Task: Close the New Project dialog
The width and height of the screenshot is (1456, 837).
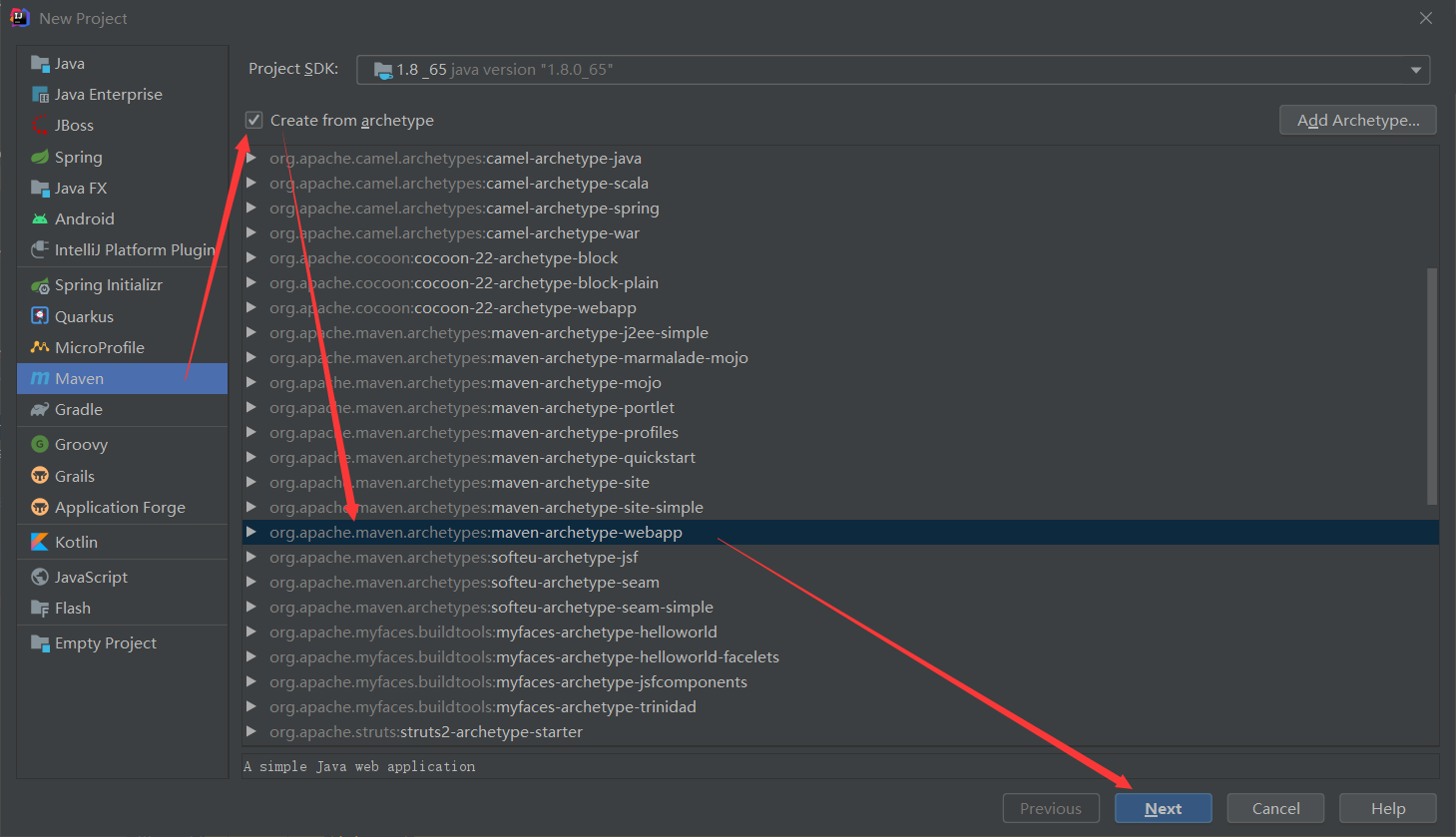Action: [1426, 18]
